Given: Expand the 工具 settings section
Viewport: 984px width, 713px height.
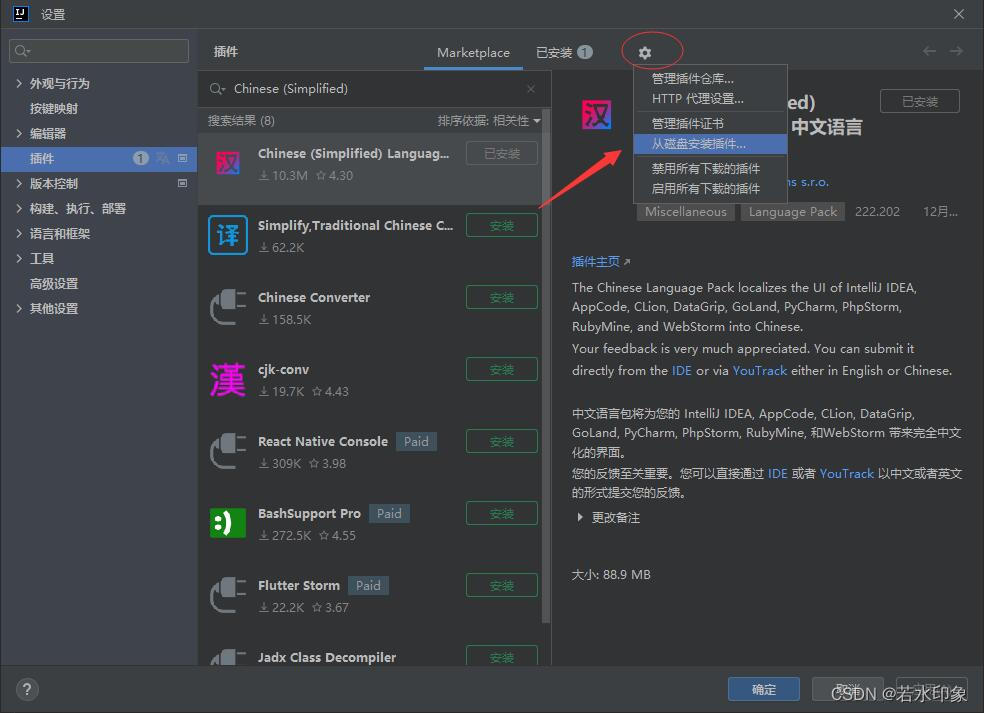Looking at the screenshot, I should click(x=19, y=259).
